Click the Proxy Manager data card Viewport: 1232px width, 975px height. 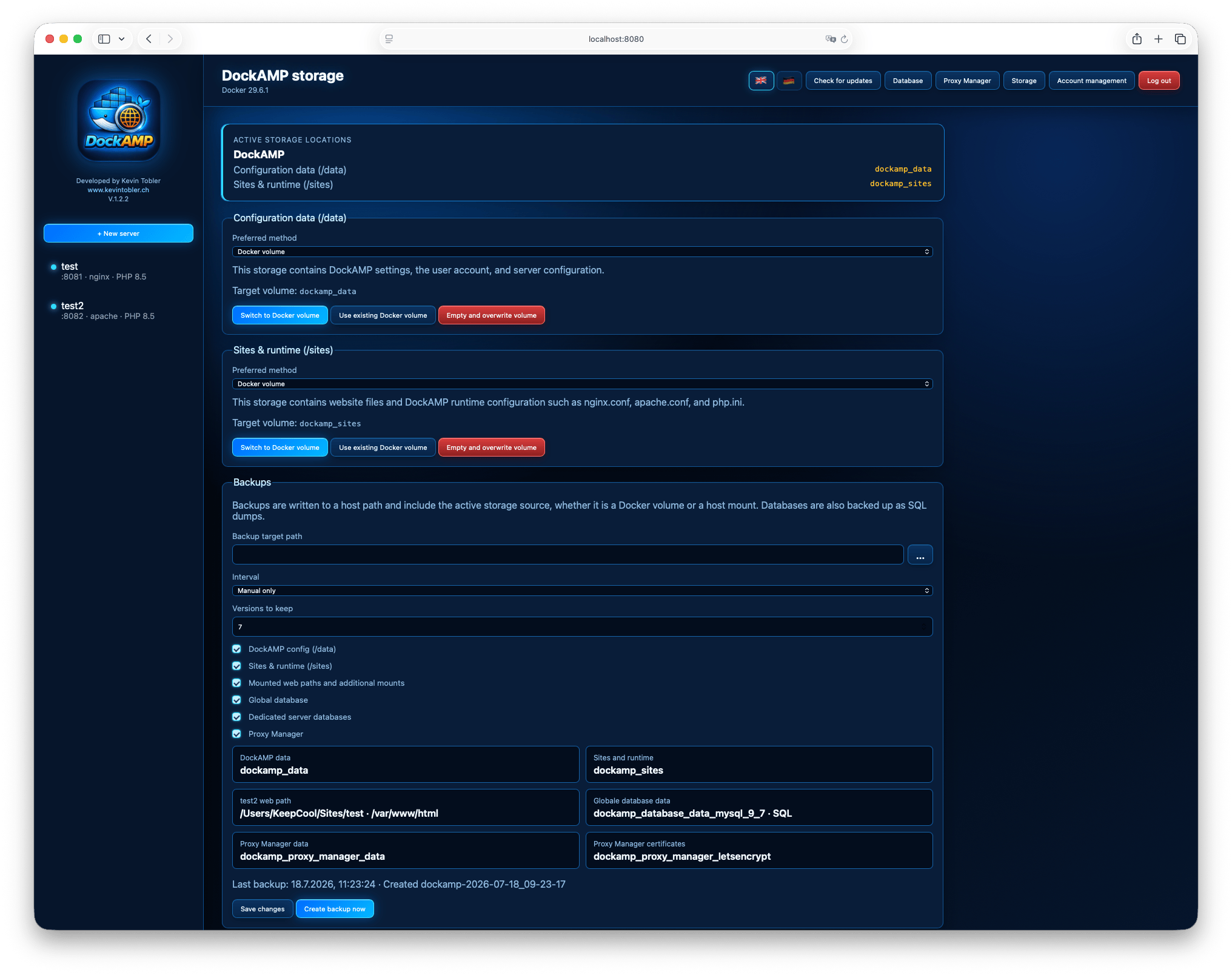[x=406, y=850]
